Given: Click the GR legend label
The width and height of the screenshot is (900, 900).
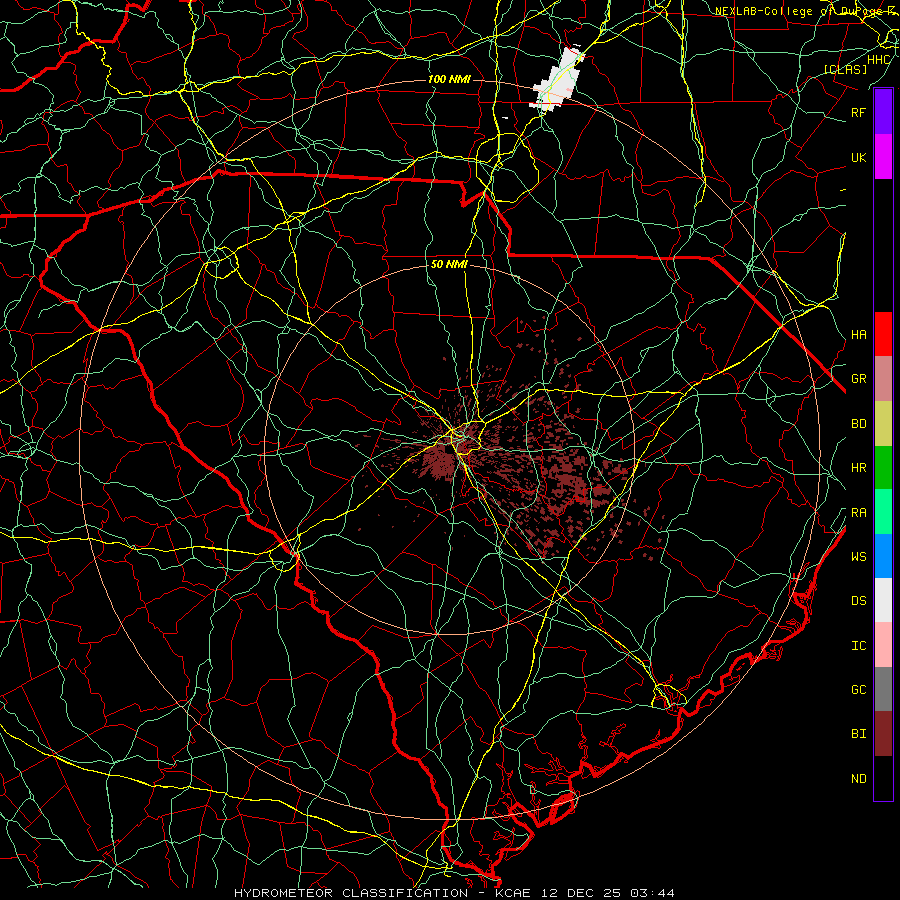Looking at the screenshot, I should click(x=858, y=379).
